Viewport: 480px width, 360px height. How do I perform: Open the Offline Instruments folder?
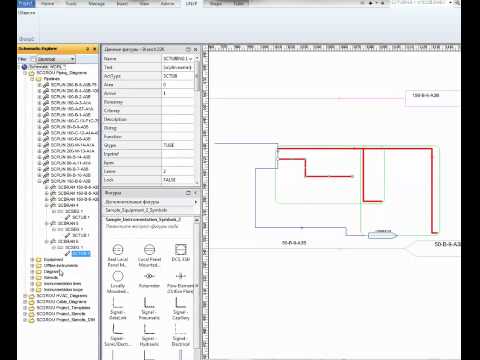[x=61, y=266]
